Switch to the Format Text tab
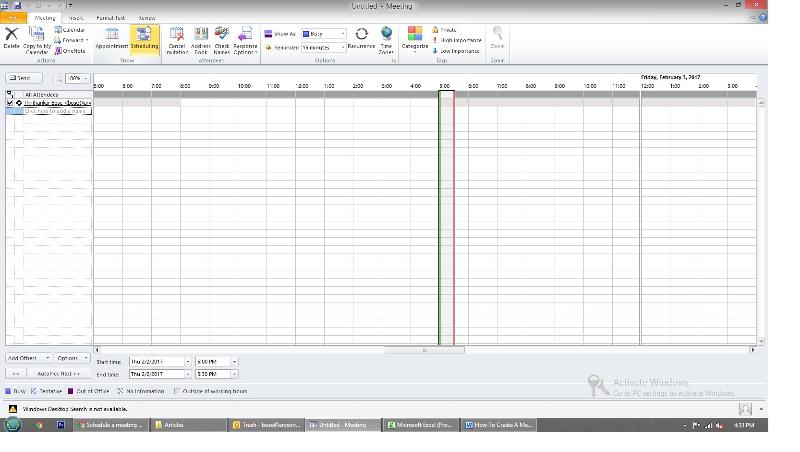The height and width of the screenshot is (452, 800). point(111,18)
